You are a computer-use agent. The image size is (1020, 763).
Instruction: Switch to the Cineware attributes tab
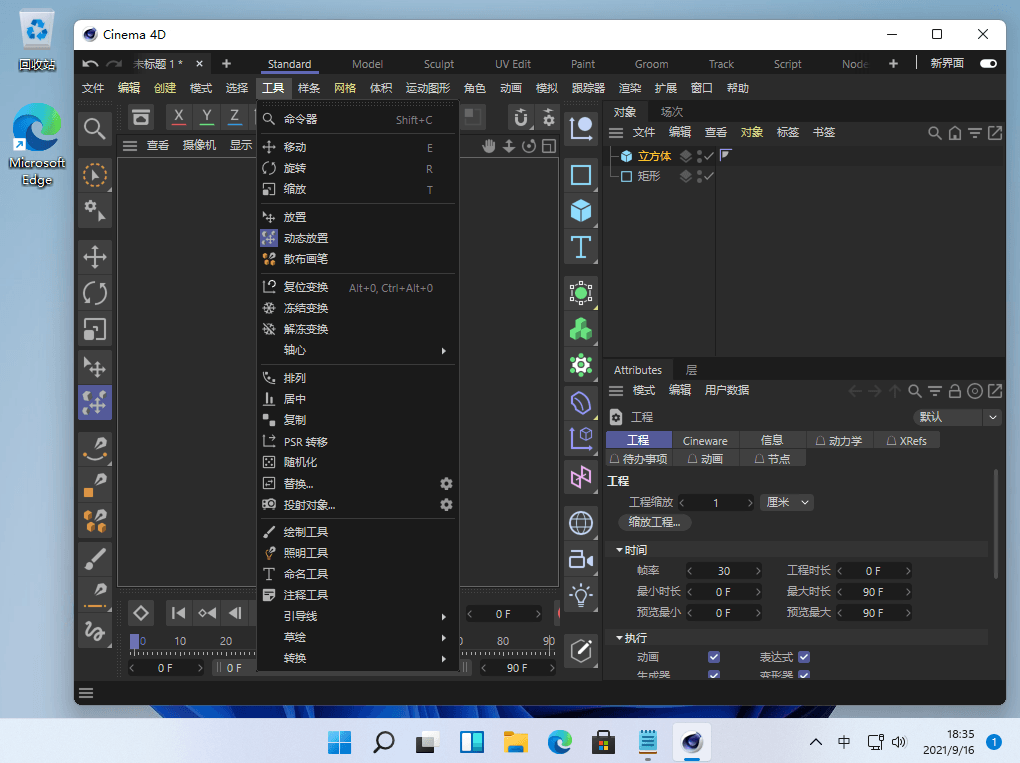click(x=705, y=440)
